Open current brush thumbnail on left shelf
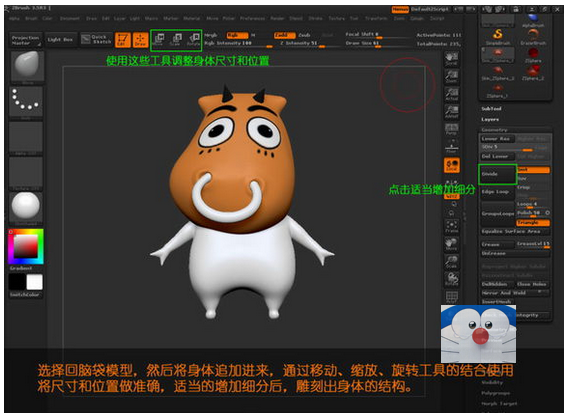566x413 pixels. (x=27, y=66)
